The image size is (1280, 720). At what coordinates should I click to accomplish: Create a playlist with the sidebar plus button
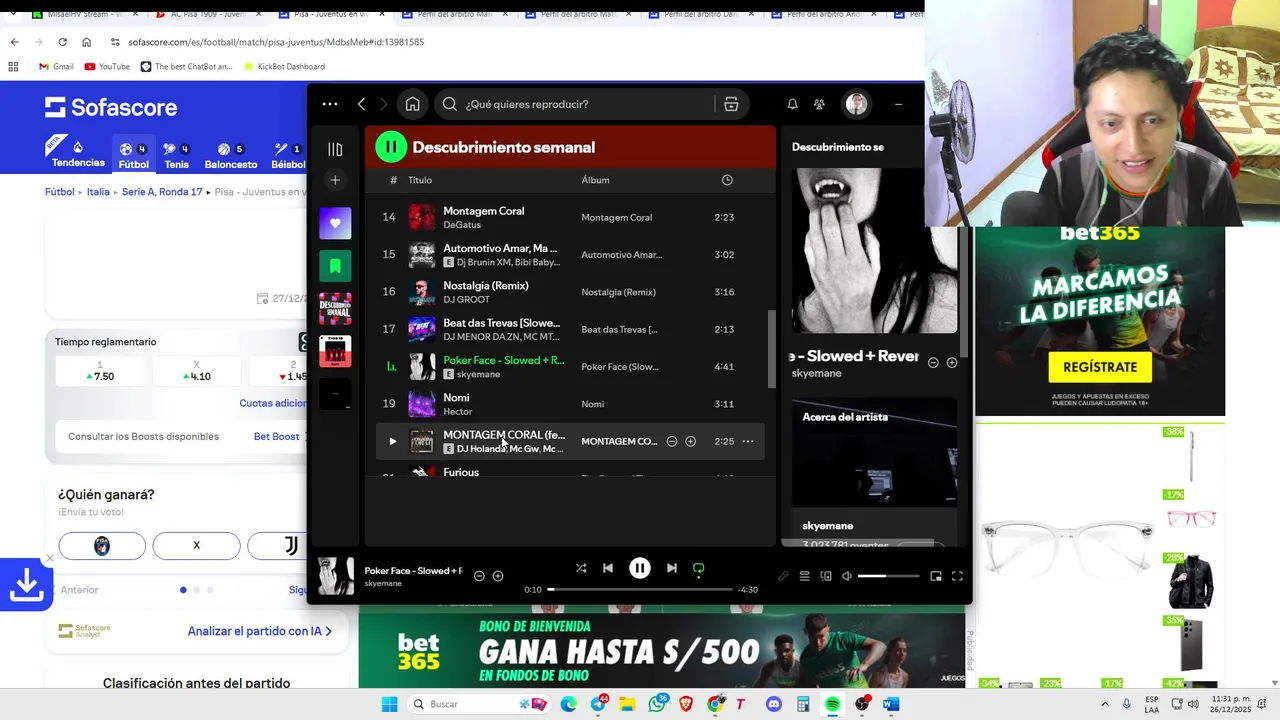[x=335, y=180]
